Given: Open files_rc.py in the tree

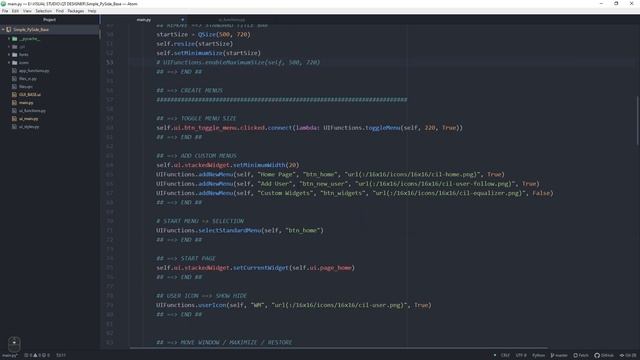Looking at the screenshot, I should coord(28,78).
